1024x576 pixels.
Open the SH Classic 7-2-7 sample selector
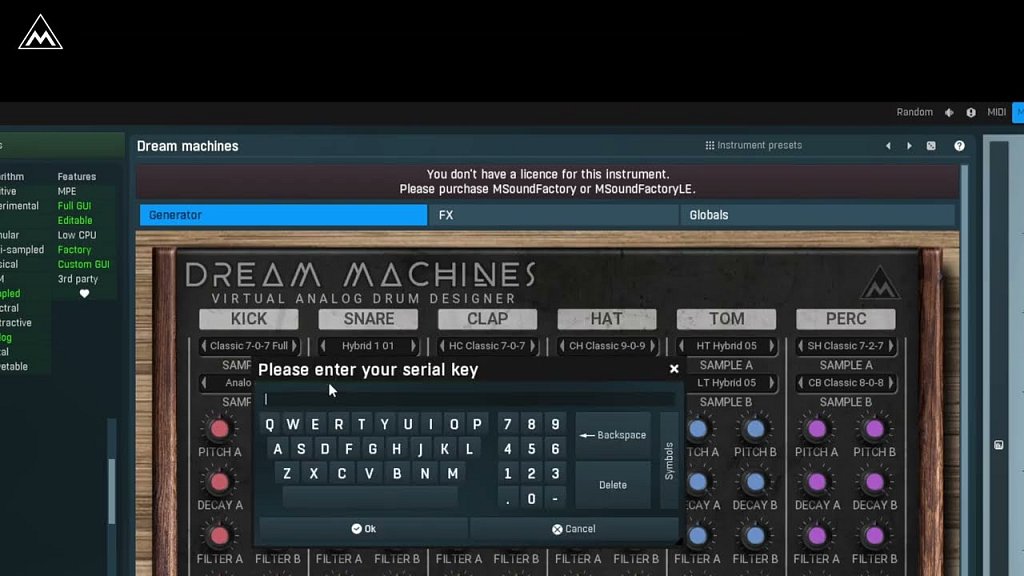(846, 346)
